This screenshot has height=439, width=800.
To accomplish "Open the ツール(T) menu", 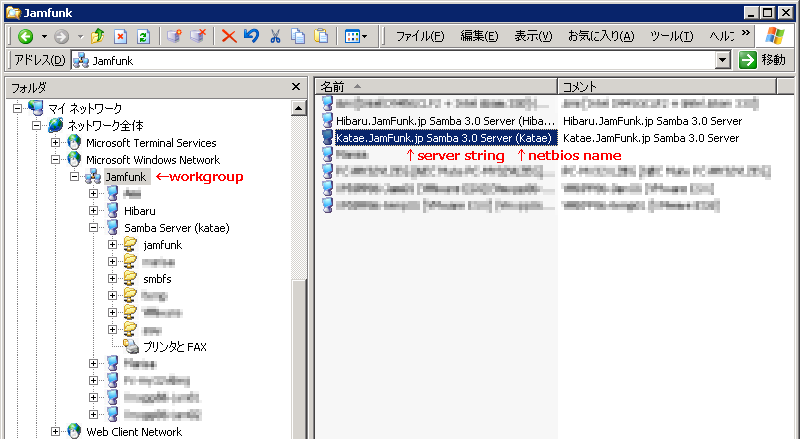I will 671,36.
